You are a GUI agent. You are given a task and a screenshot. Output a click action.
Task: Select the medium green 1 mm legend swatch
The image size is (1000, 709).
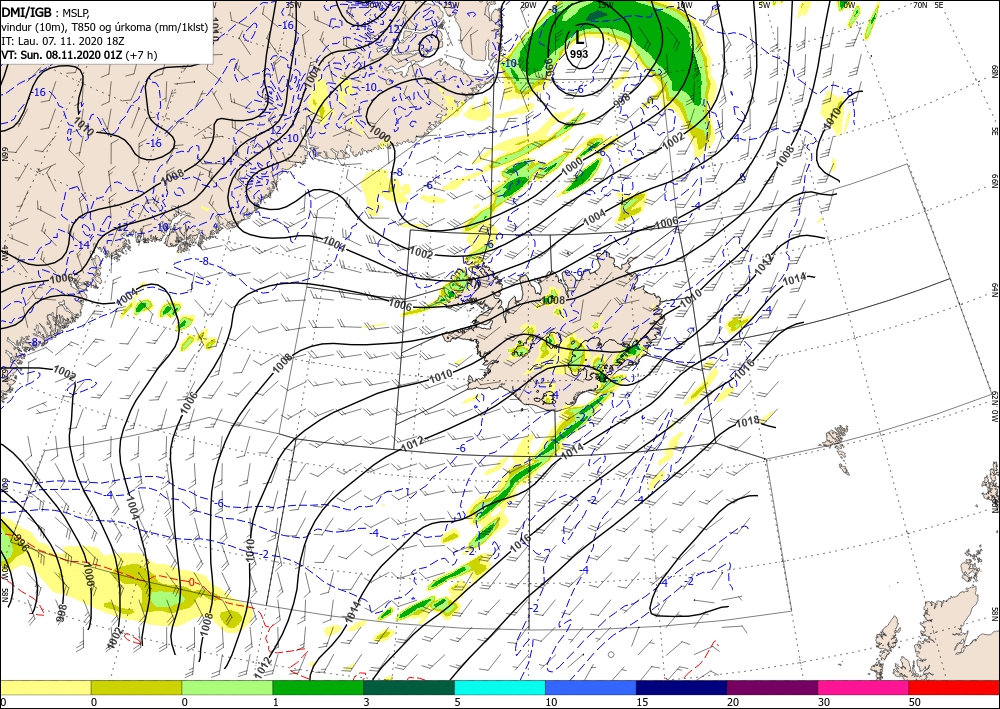[x=318, y=687]
